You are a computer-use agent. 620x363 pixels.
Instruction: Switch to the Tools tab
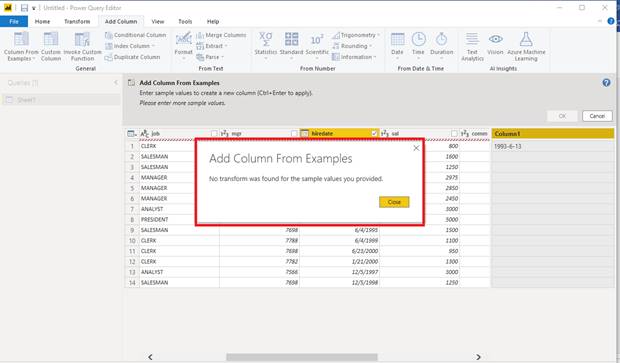pyautogui.click(x=185, y=21)
